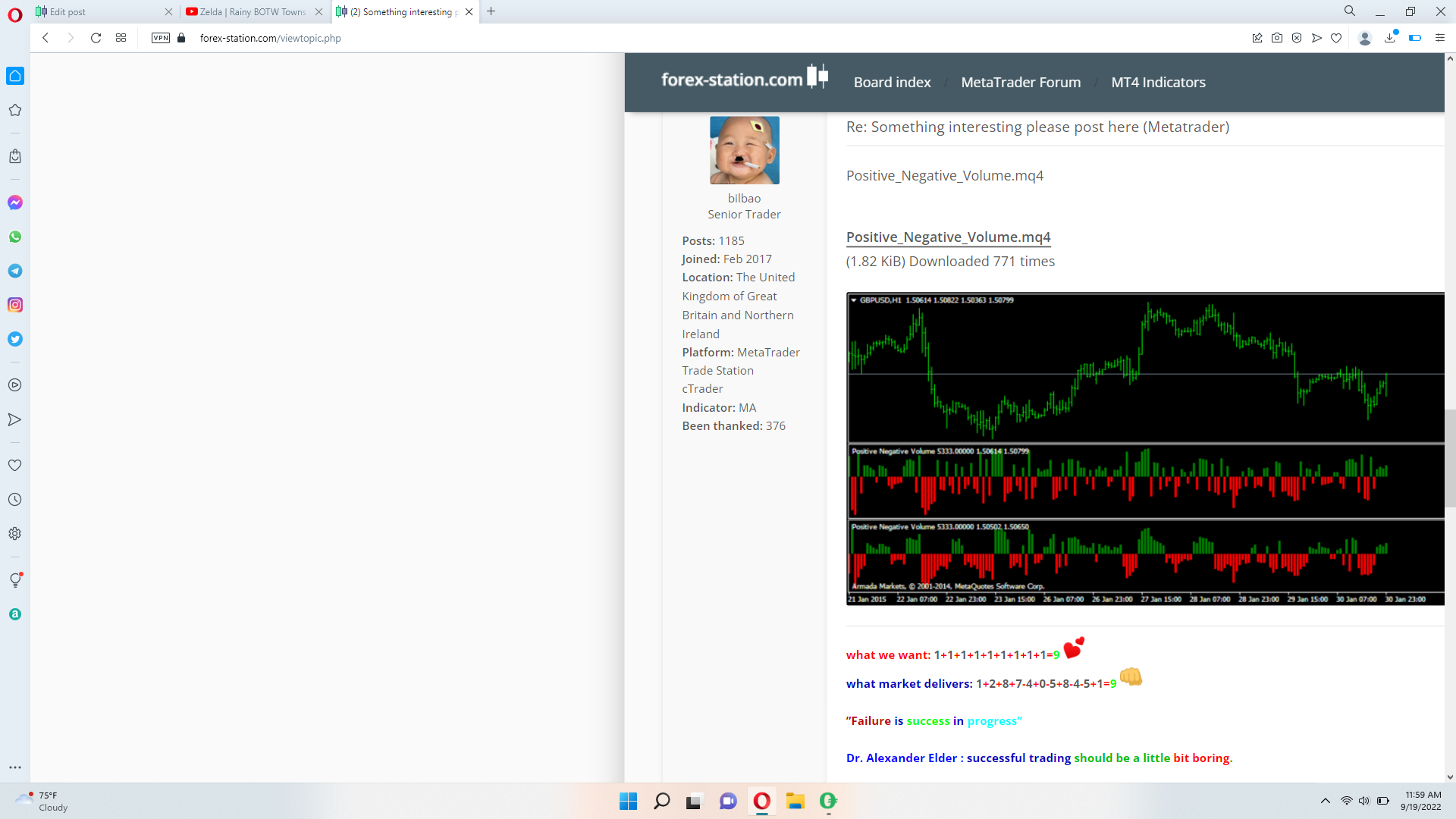Image resolution: width=1456 pixels, height=819 pixels.
Task: Switch to the Zelda Rainy BOTW tab
Action: [252, 11]
